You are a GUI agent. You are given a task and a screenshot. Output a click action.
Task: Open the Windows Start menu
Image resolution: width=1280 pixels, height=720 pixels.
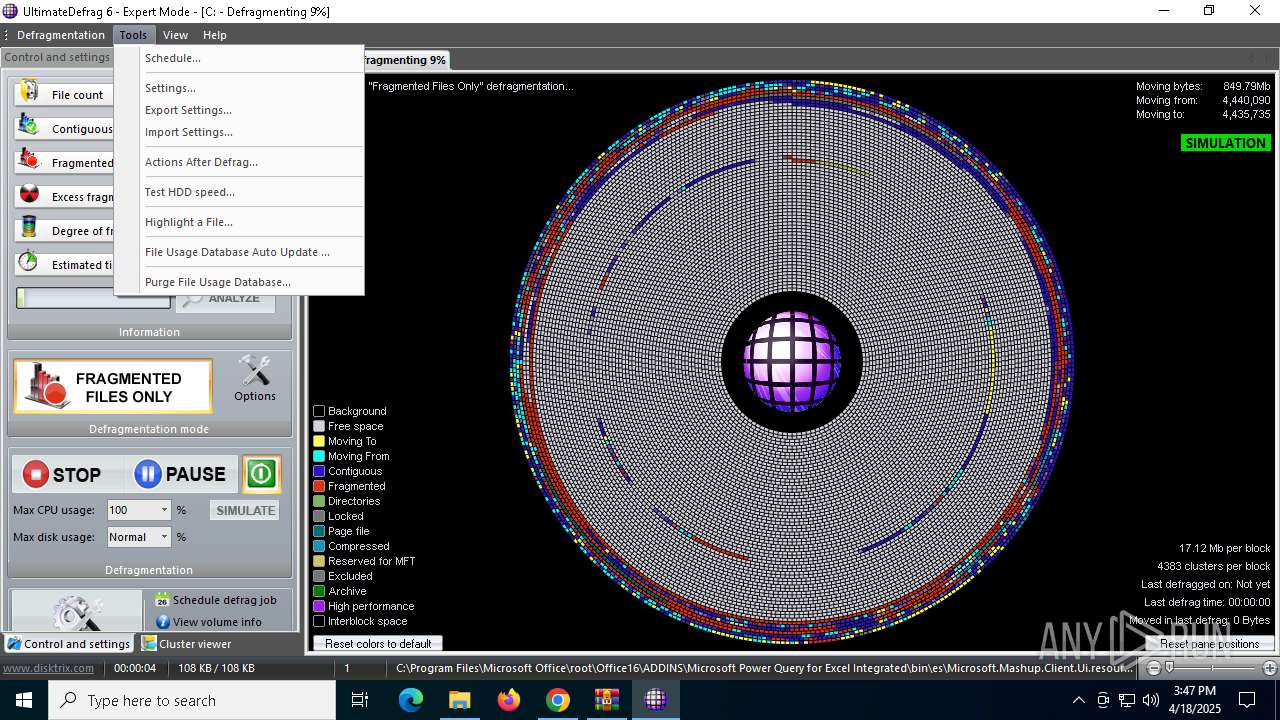point(24,700)
